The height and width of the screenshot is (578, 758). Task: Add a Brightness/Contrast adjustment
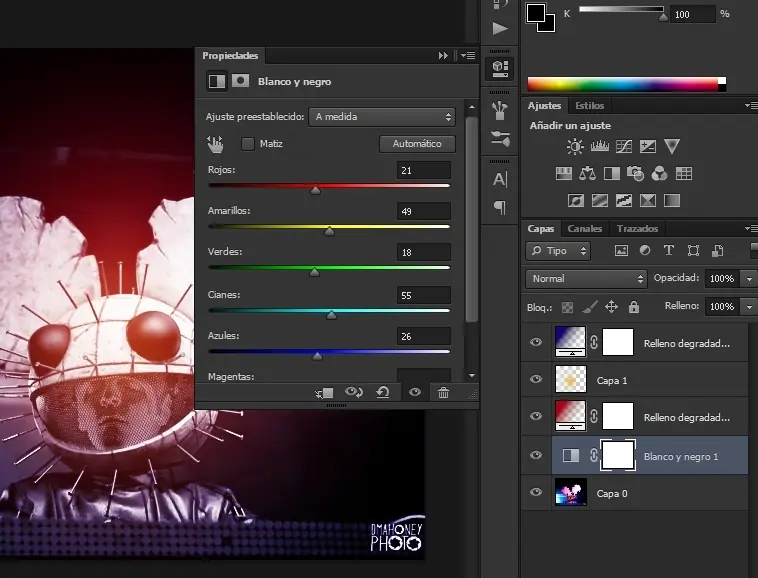[x=575, y=146]
